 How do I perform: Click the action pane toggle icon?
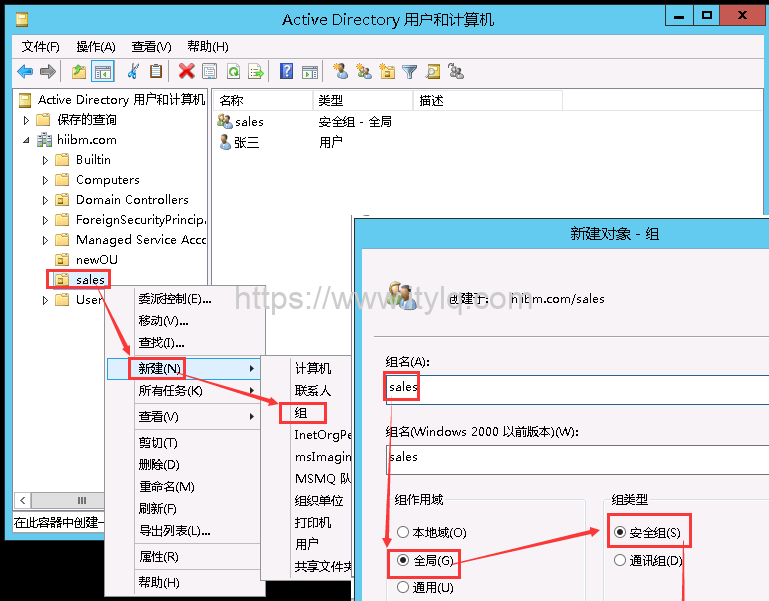[310, 72]
